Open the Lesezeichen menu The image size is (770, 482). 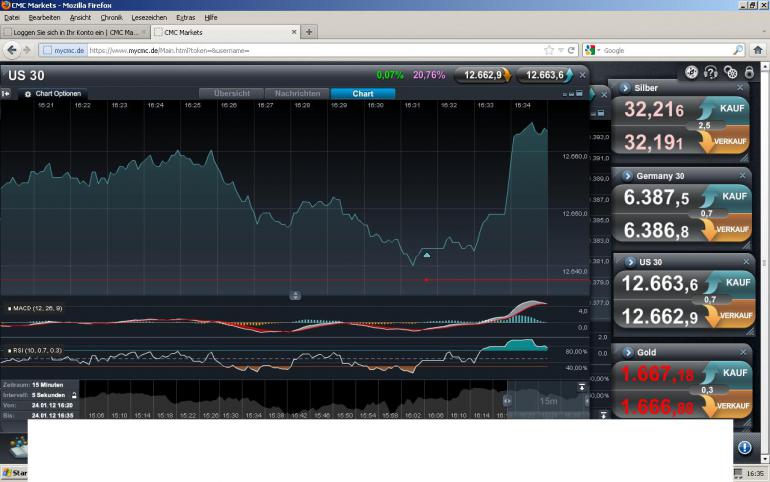click(x=149, y=18)
